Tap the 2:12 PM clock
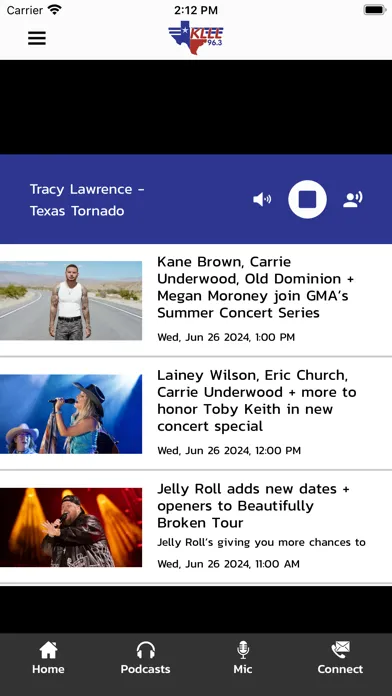This screenshot has width=392, height=696. (x=196, y=10)
